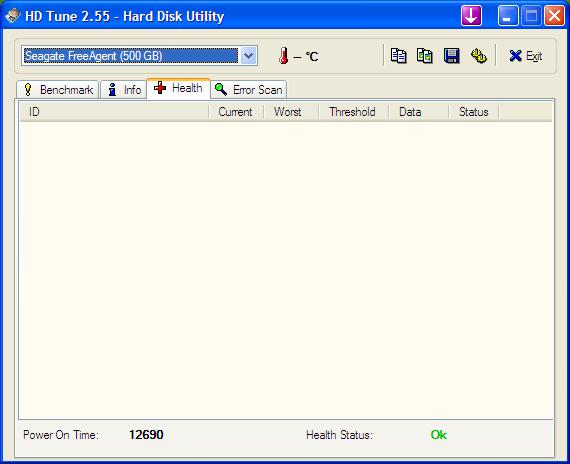Click the copy text to clipboard icon
Screen dimensions: 570x464
pos(398,56)
